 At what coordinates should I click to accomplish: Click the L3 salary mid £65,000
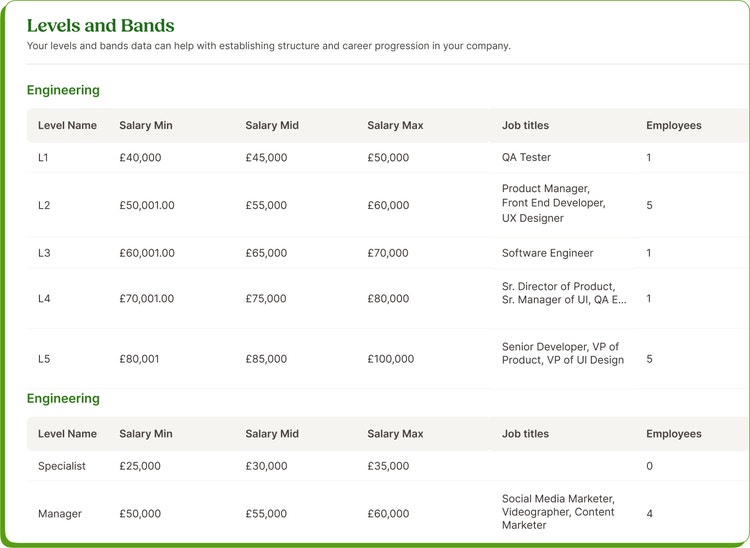coord(266,253)
